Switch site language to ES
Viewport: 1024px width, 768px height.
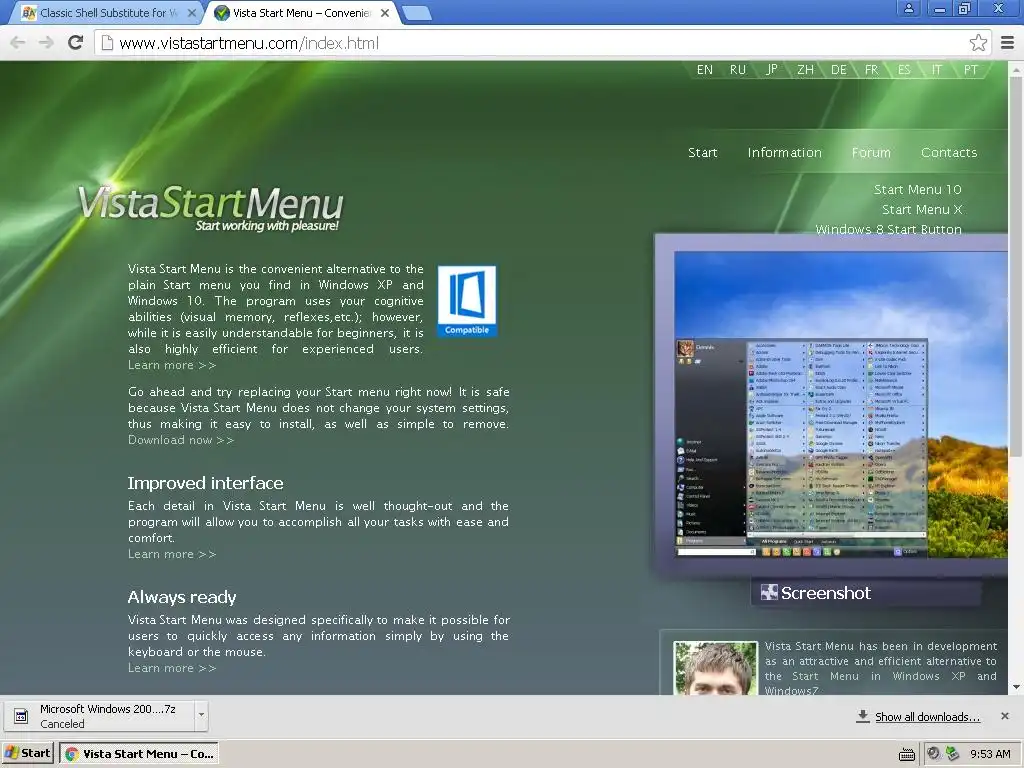click(904, 70)
